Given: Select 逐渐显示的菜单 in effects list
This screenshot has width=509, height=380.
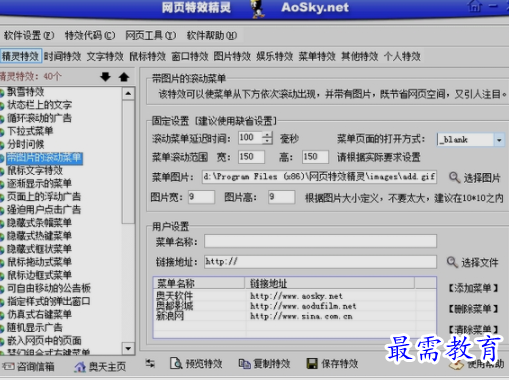Looking at the screenshot, I should (x=39, y=183).
